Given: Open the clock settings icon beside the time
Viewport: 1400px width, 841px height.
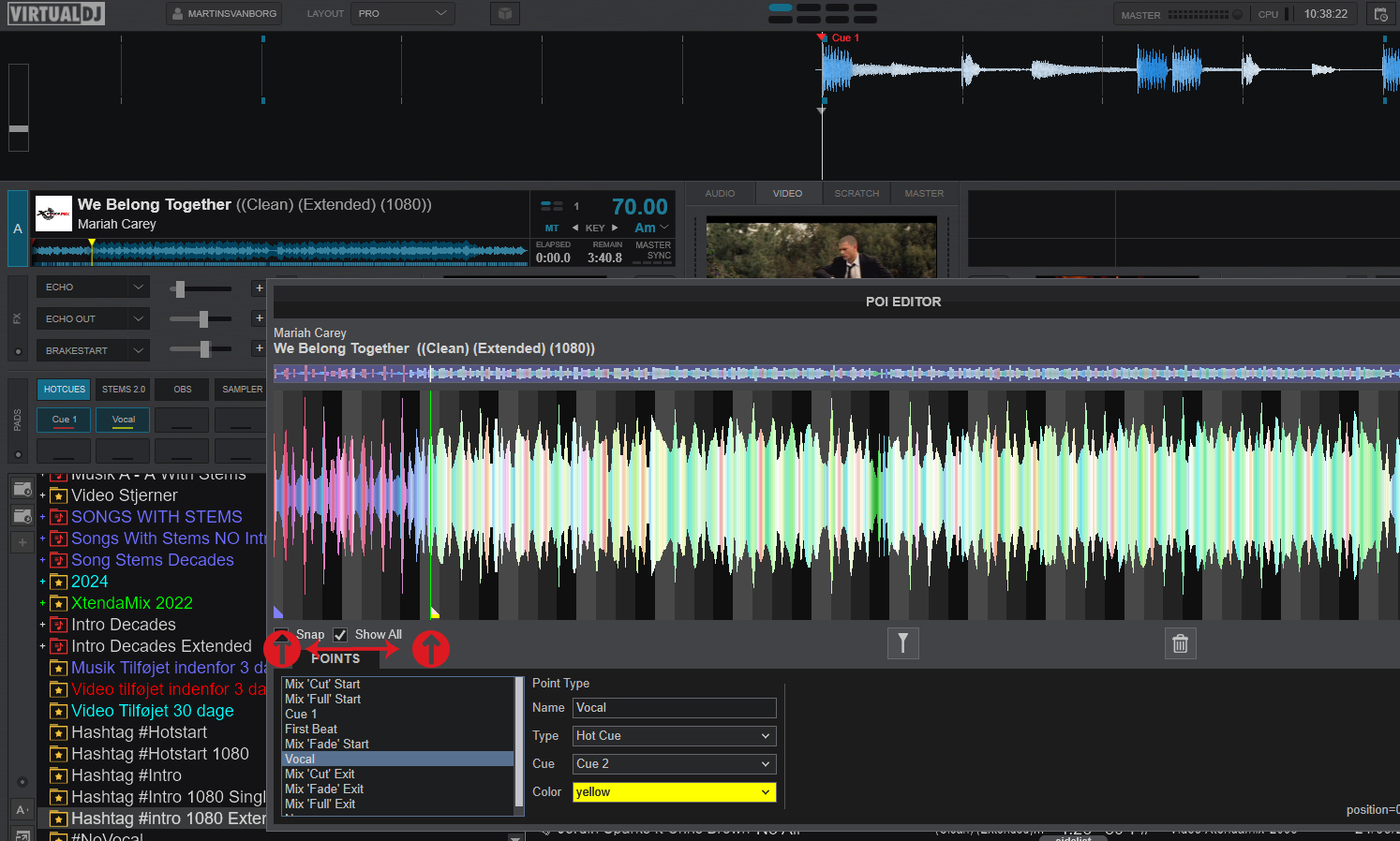Looking at the screenshot, I should point(1380,14).
